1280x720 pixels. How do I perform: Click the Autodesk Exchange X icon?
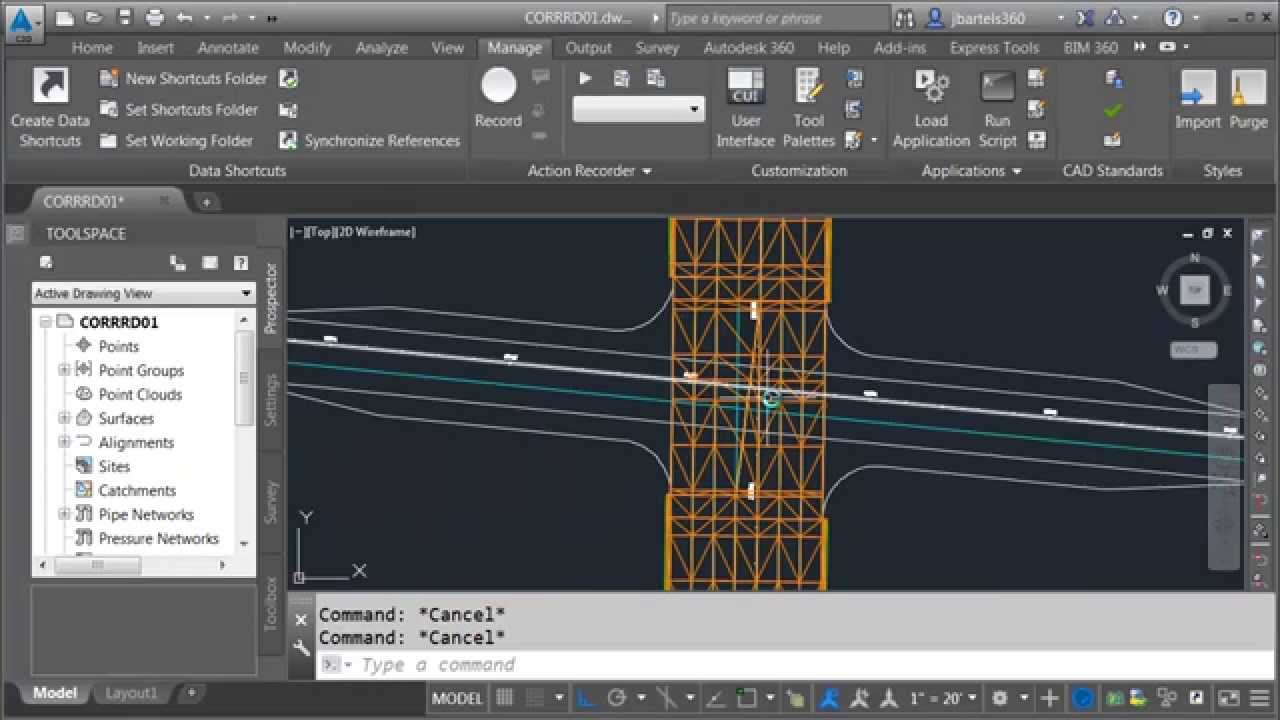tap(1085, 18)
